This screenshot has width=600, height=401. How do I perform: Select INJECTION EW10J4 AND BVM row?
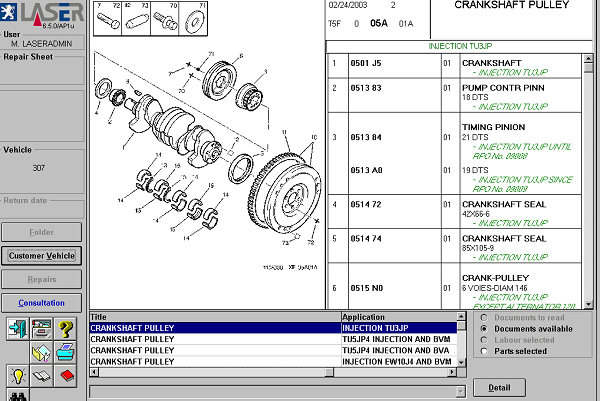coord(273,362)
